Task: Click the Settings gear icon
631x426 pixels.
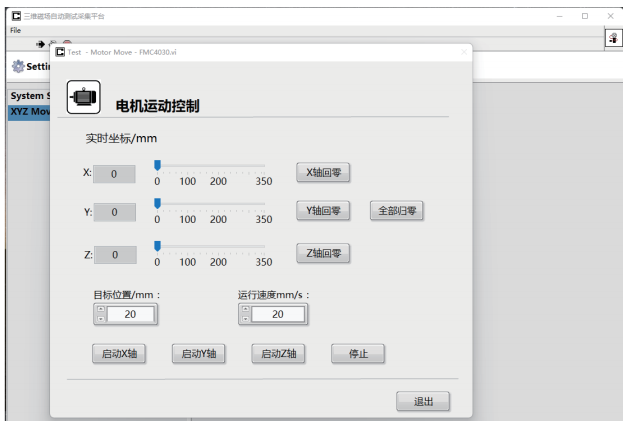Action: tap(17, 66)
